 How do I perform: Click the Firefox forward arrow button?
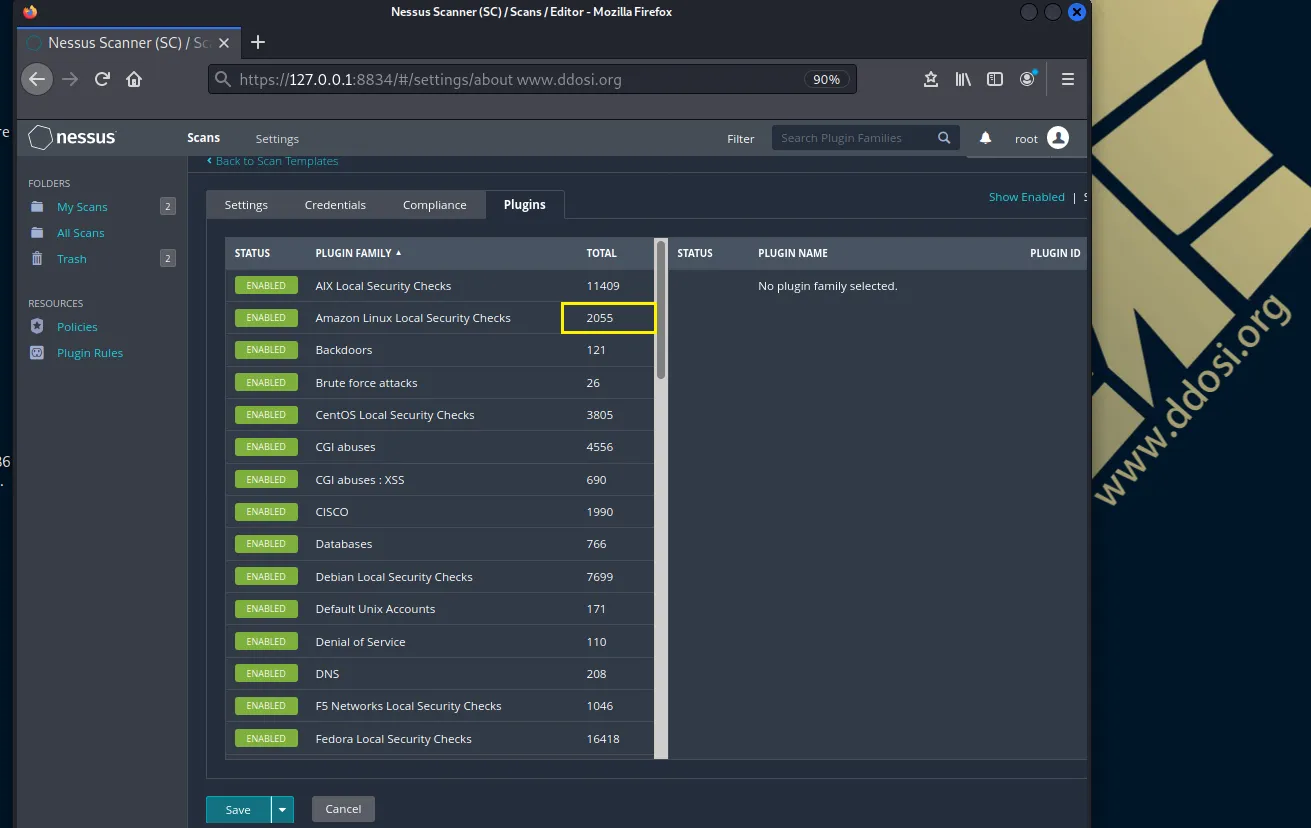[70, 79]
